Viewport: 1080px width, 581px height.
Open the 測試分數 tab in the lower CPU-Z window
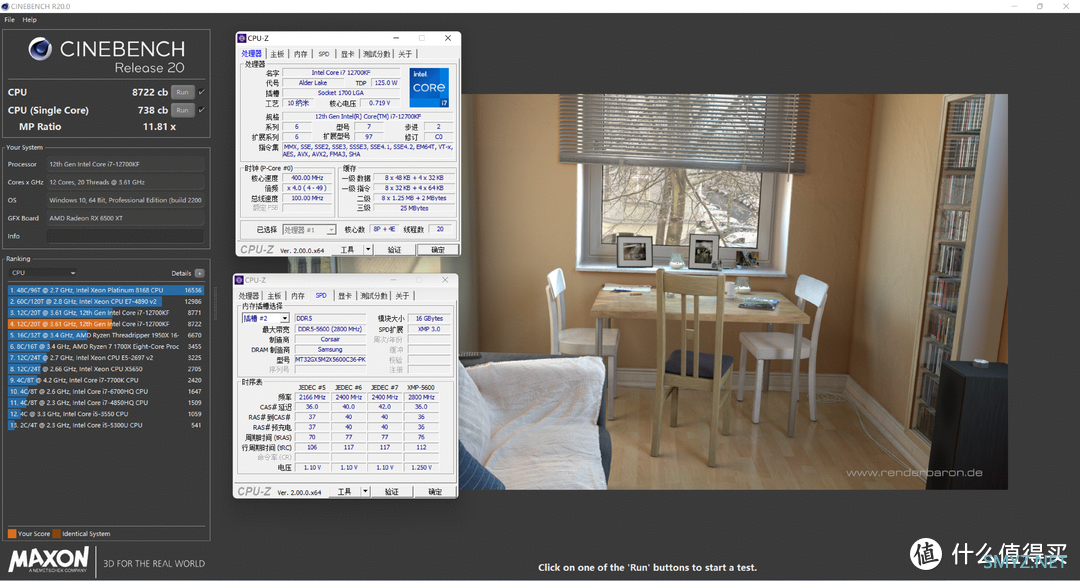(373, 296)
